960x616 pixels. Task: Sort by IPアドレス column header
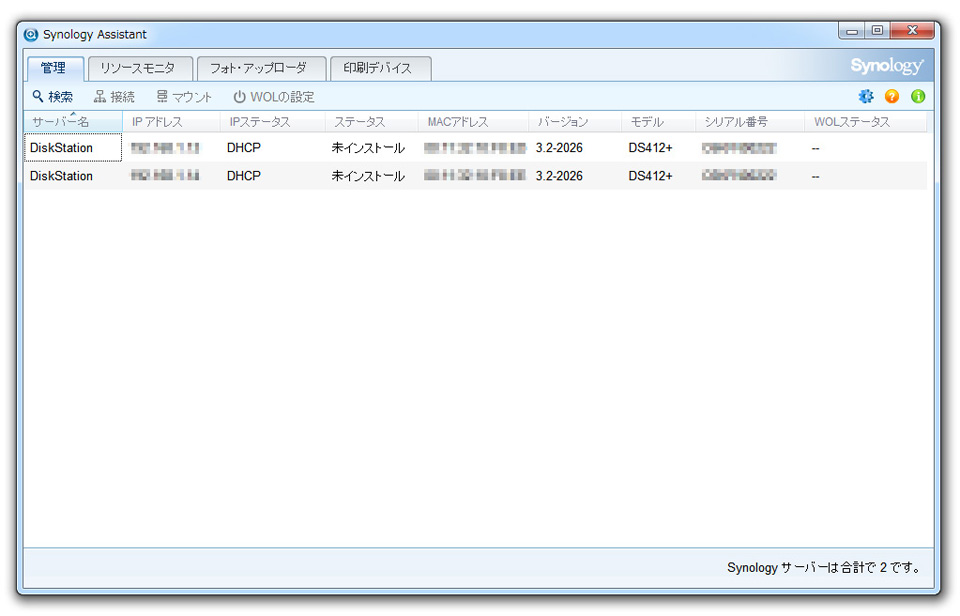pos(171,122)
